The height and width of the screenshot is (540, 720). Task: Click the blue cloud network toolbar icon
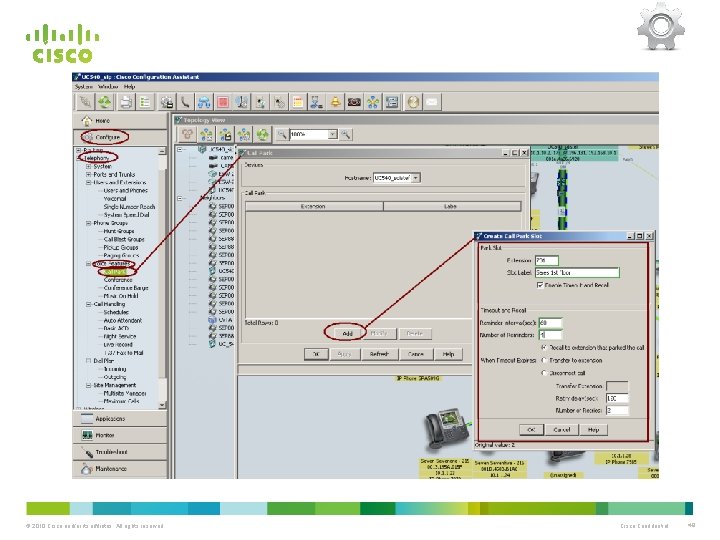coord(204,102)
